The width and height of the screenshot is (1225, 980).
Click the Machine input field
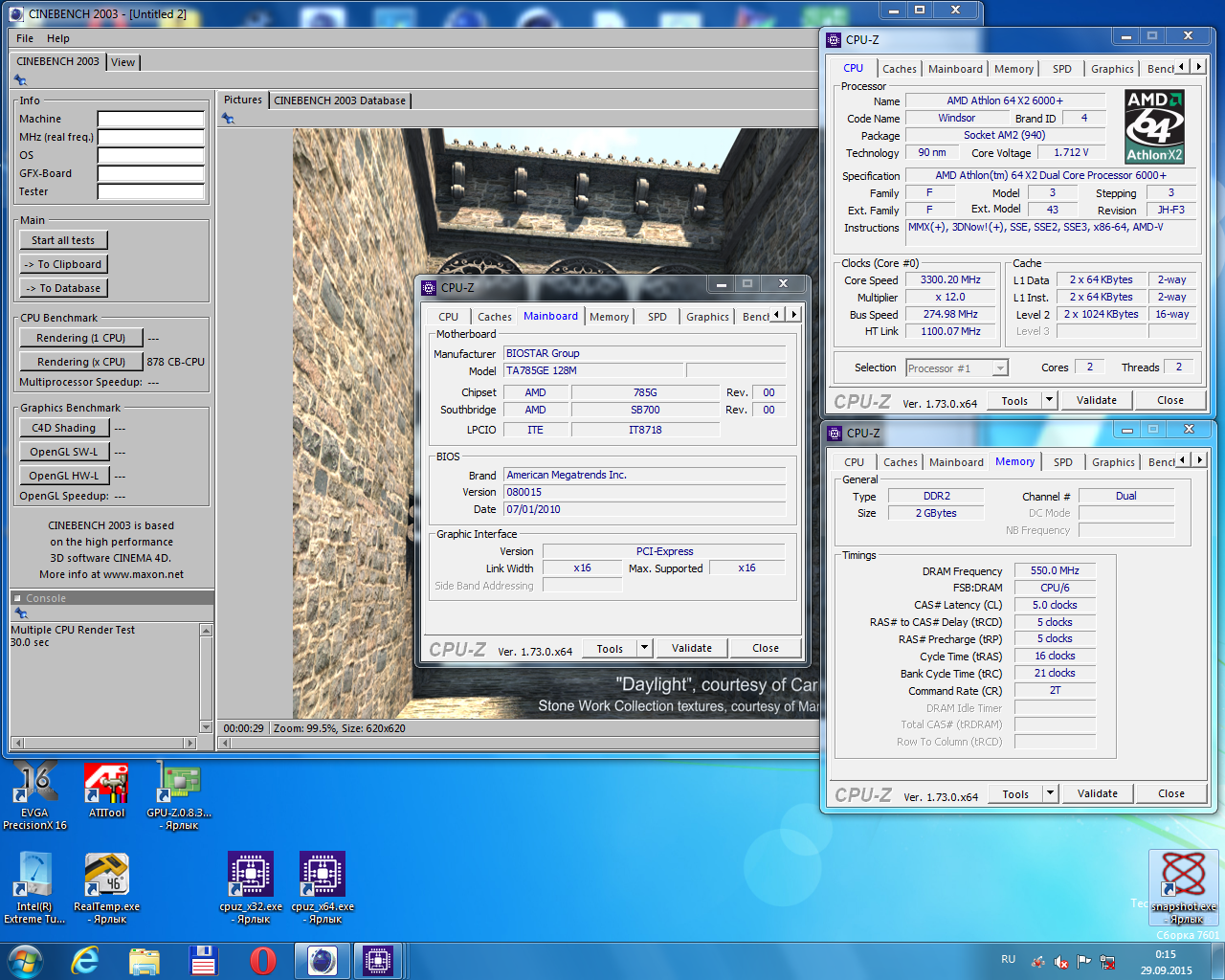click(x=151, y=120)
